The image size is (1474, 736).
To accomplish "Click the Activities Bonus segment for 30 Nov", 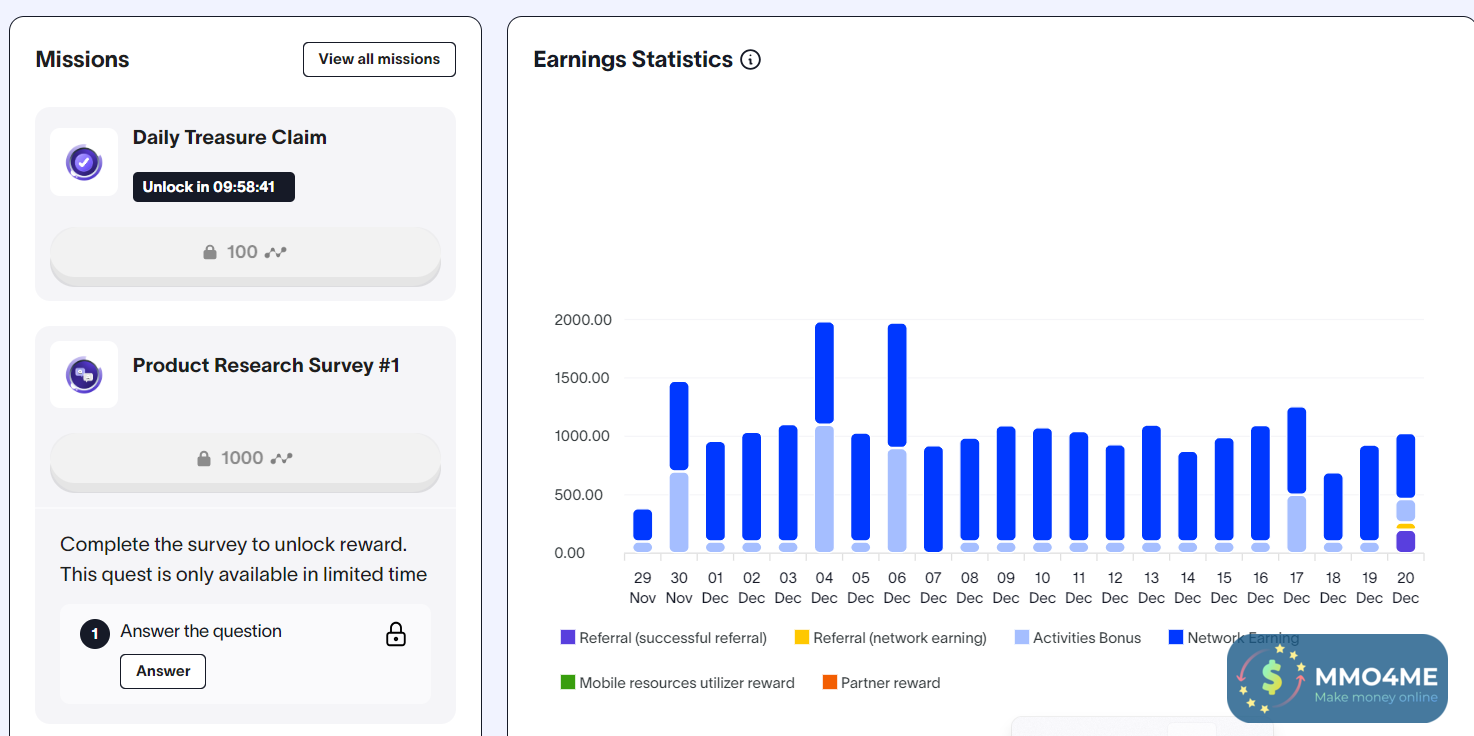I will point(679,512).
